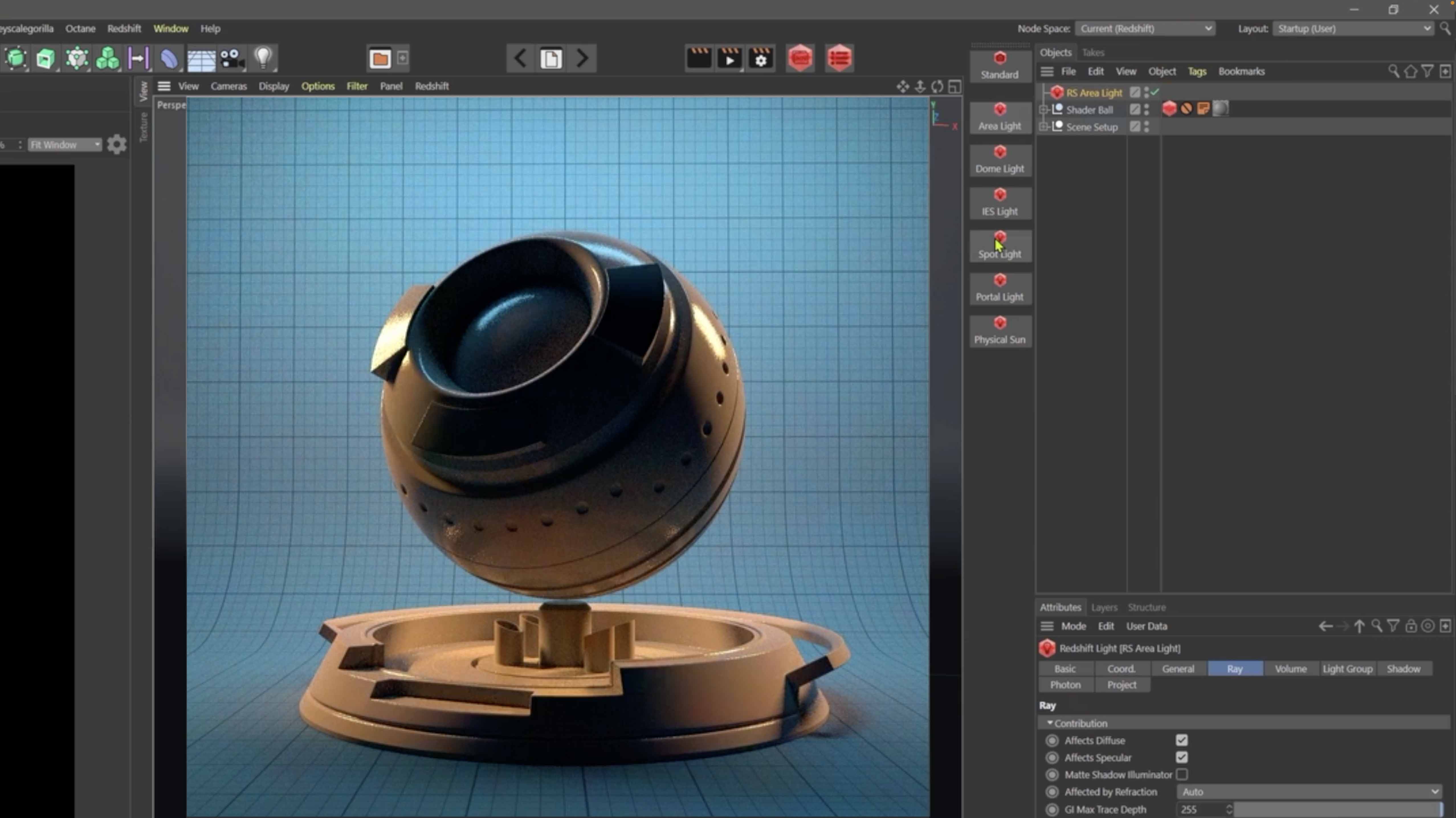
Task: Create a Physical Sun light
Action: tap(999, 331)
